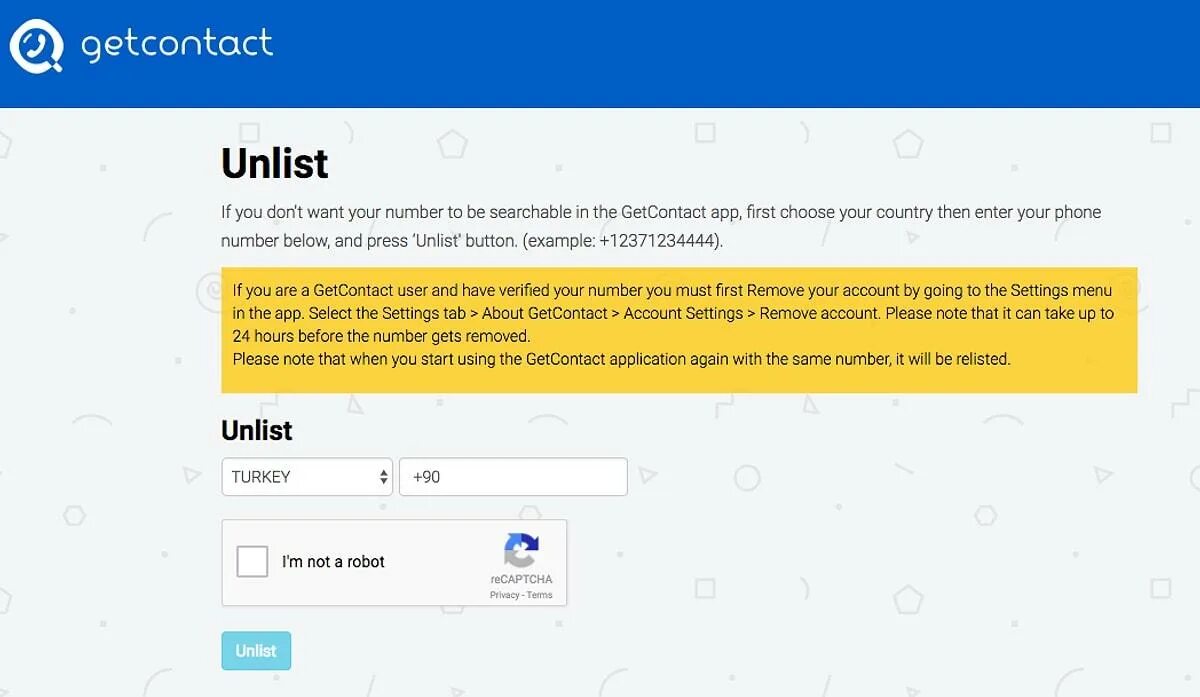
Task: Open the TURKEY country dropdown
Action: click(x=307, y=477)
